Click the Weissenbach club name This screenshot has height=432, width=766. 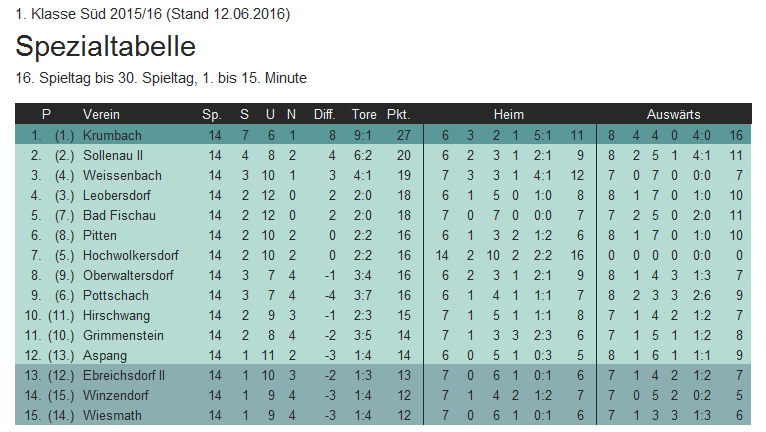pos(122,175)
